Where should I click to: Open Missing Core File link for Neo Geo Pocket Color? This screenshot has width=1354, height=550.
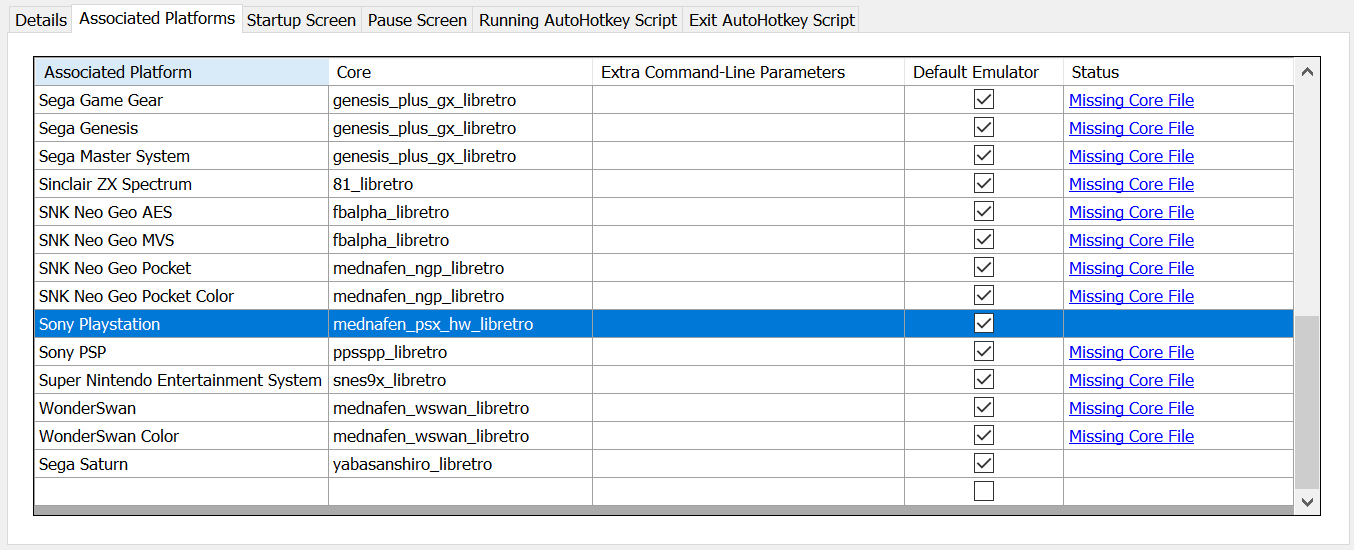coord(1131,296)
